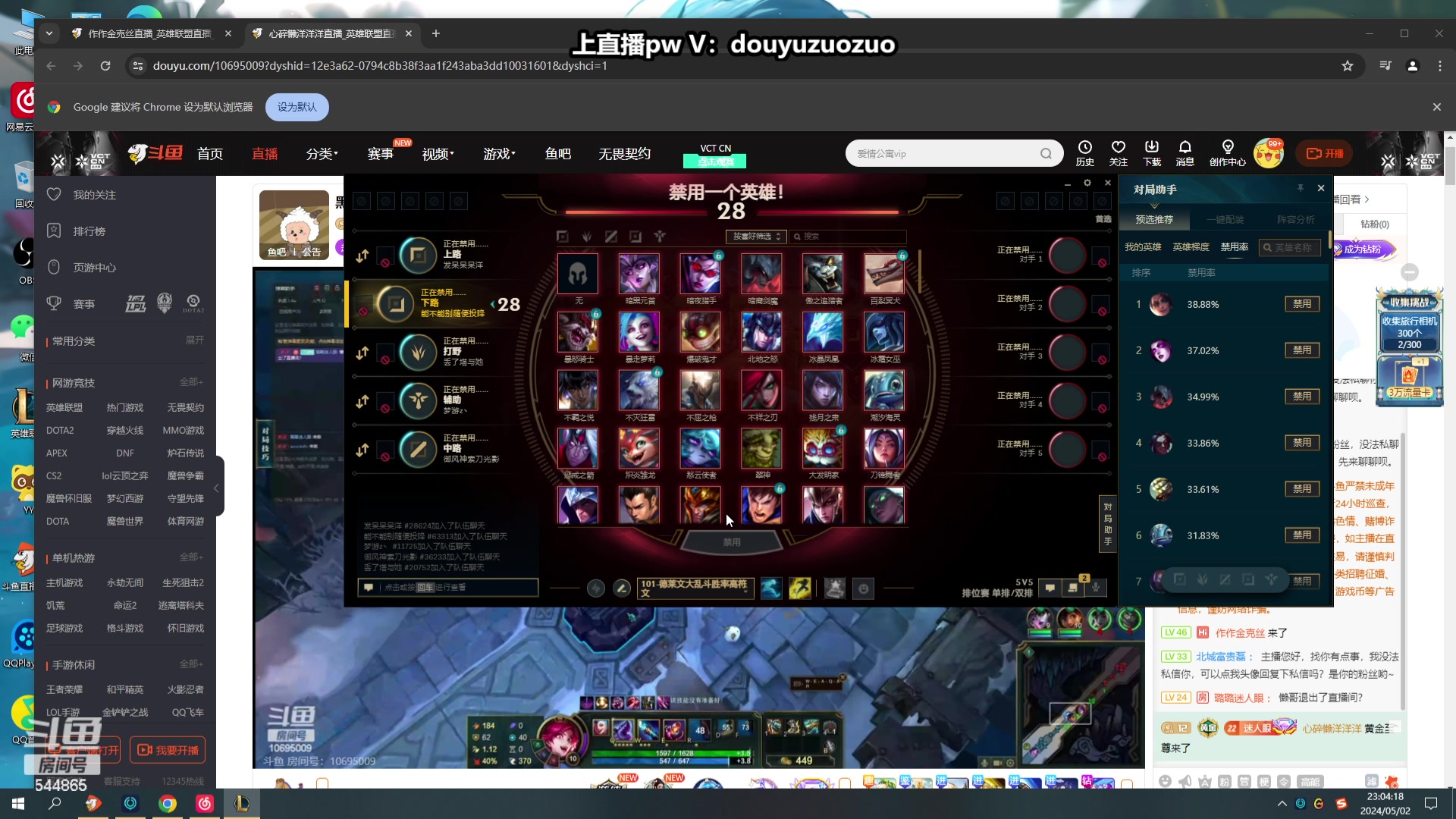Select 无 (no ban) helmet portrait
The image size is (1456, 819).
coord(578,274)
